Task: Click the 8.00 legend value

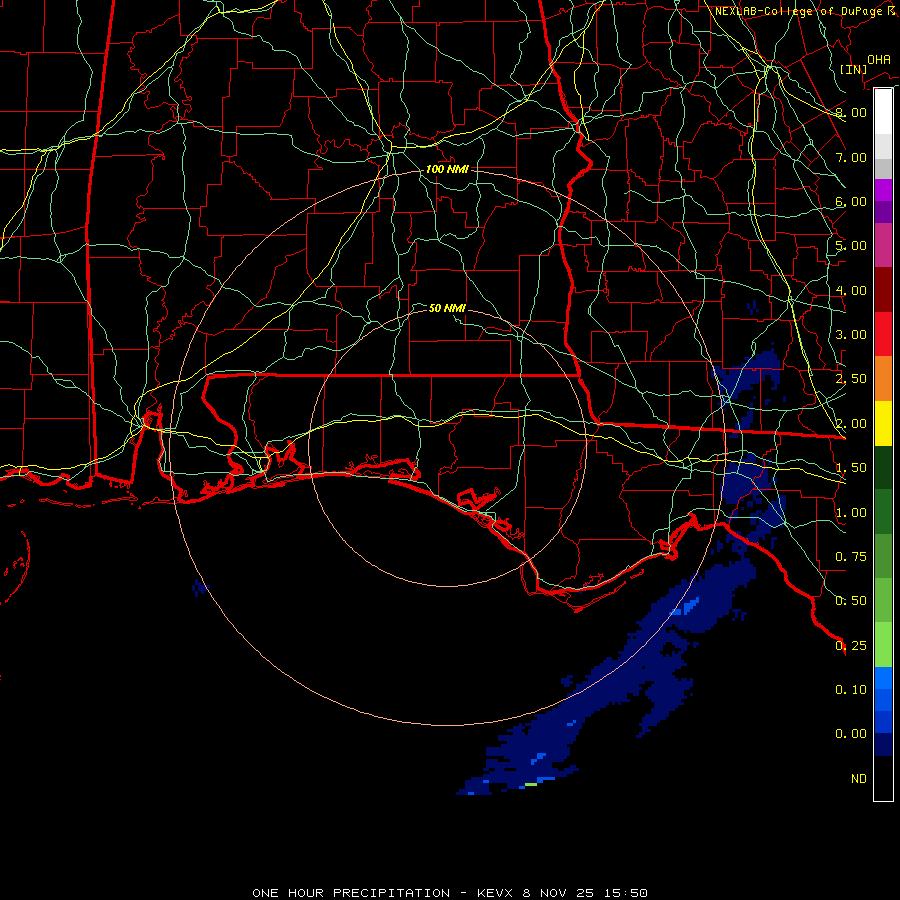Action: click(x=851, y=112)
